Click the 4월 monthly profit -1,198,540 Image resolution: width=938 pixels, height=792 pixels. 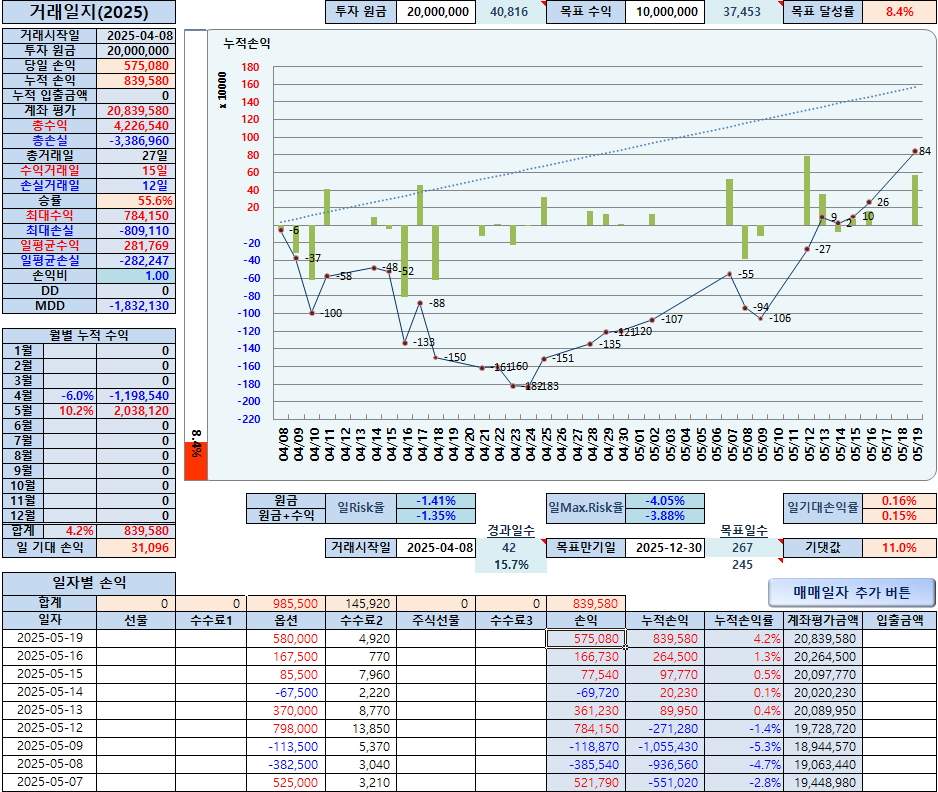(x=136, y=395)
